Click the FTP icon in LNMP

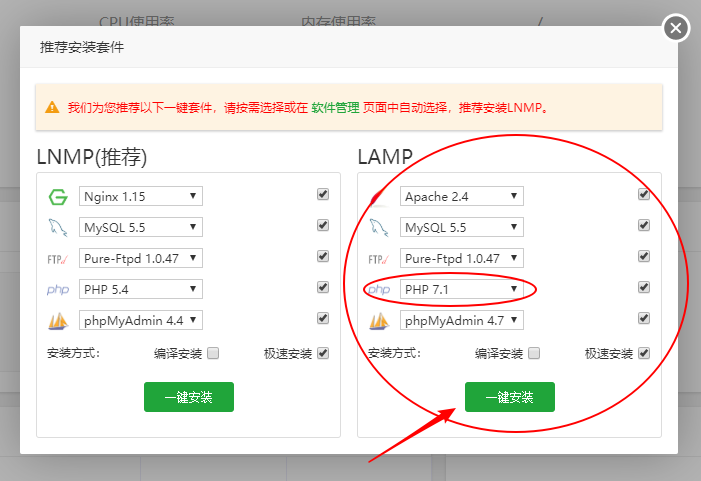[58, 259]
